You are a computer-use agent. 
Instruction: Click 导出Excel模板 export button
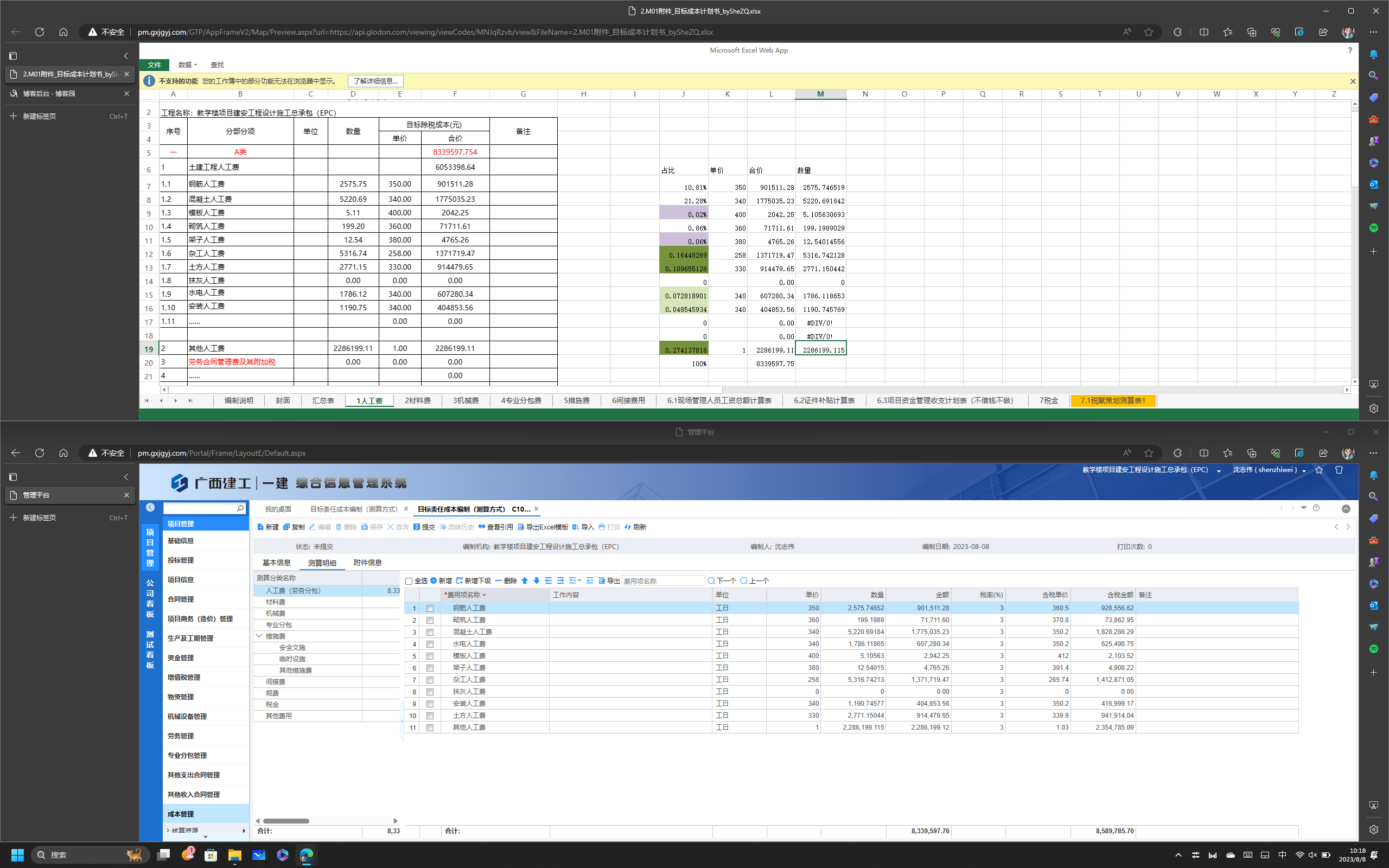click(543, 527)
